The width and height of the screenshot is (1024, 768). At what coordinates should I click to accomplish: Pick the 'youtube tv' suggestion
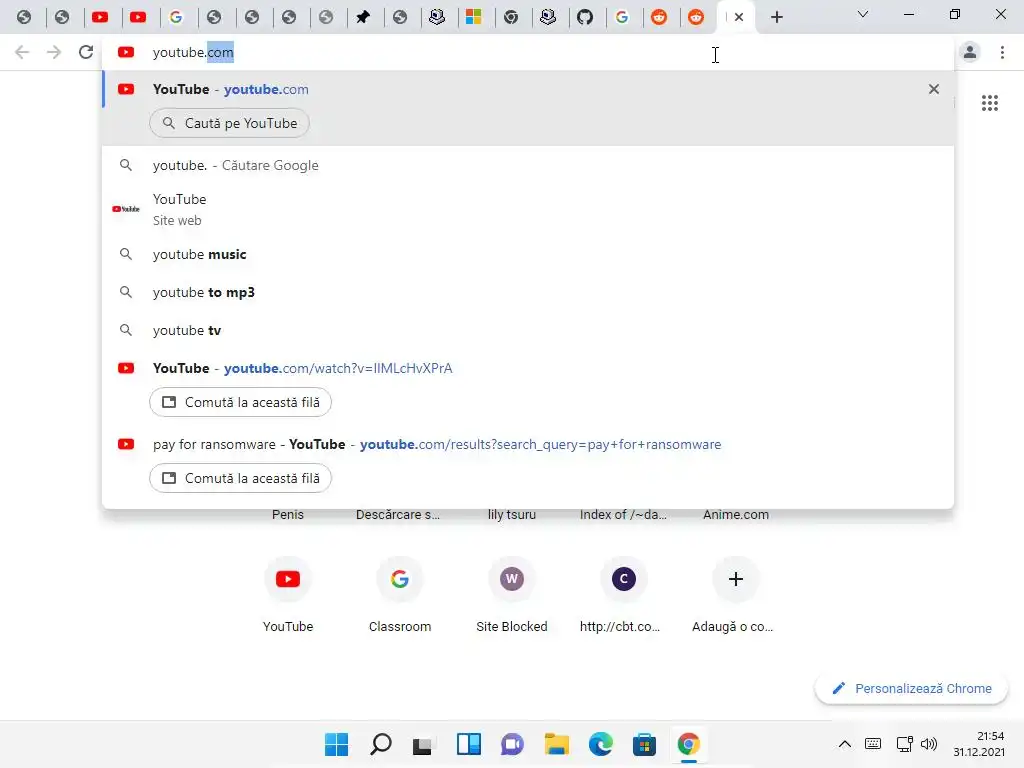tap(528, 330)
